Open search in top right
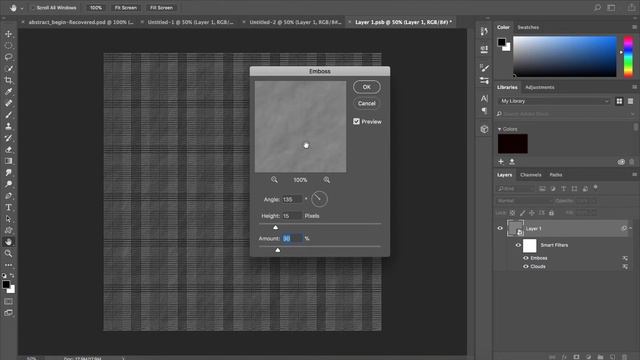 (x=598, y=8)
